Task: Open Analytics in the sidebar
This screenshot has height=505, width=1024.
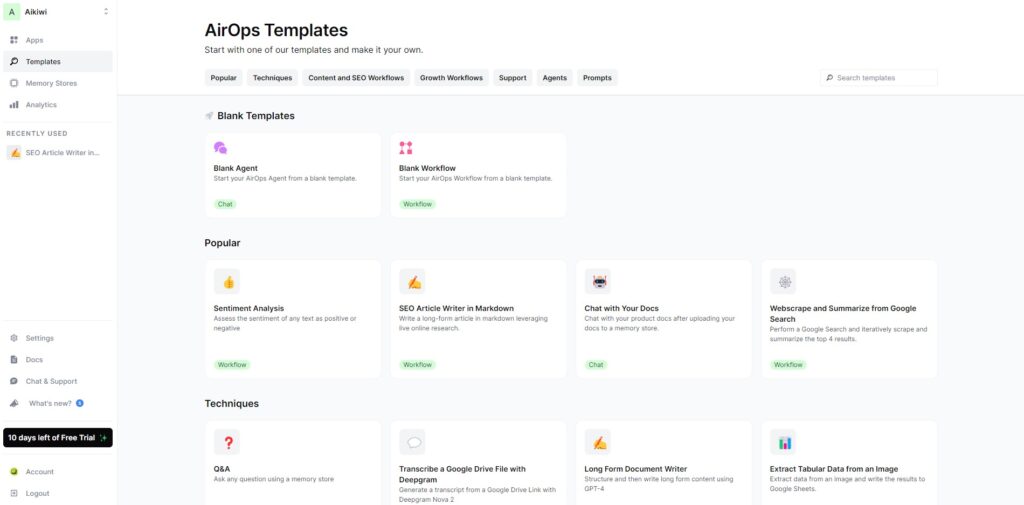Action: pyautogui.click(x=57, y=105)
